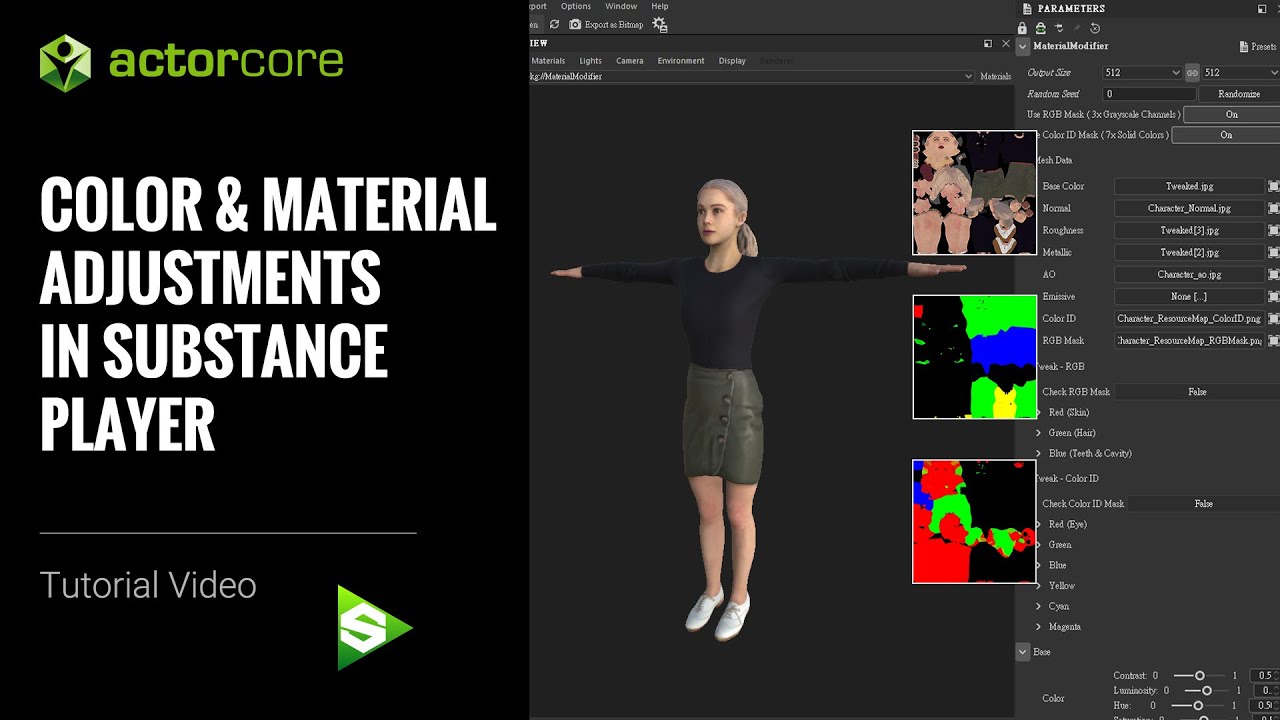Expand Blue (Teeth & Cavity) group
The image size is (1280, 720).
[1038, 453]
